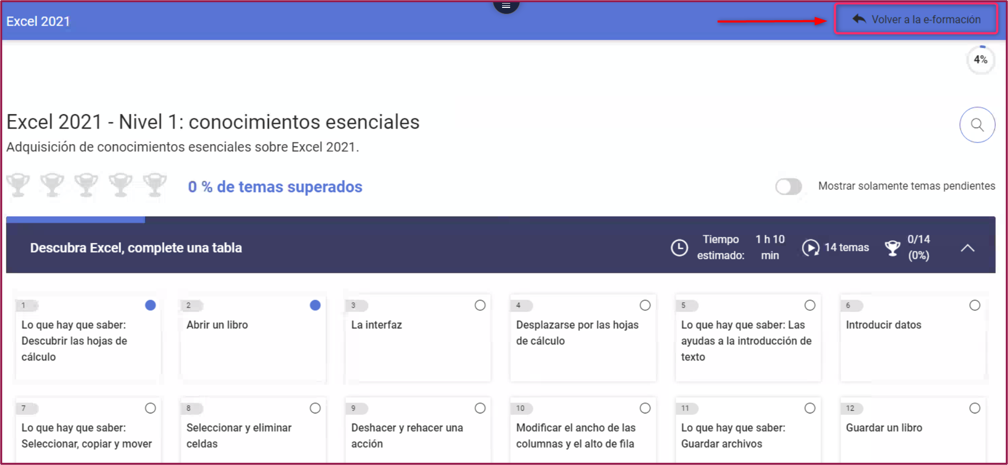The height and width of the screenshot is (465, 1008).
Task: Click status circle on Introducir datos card
Action: 975,305
